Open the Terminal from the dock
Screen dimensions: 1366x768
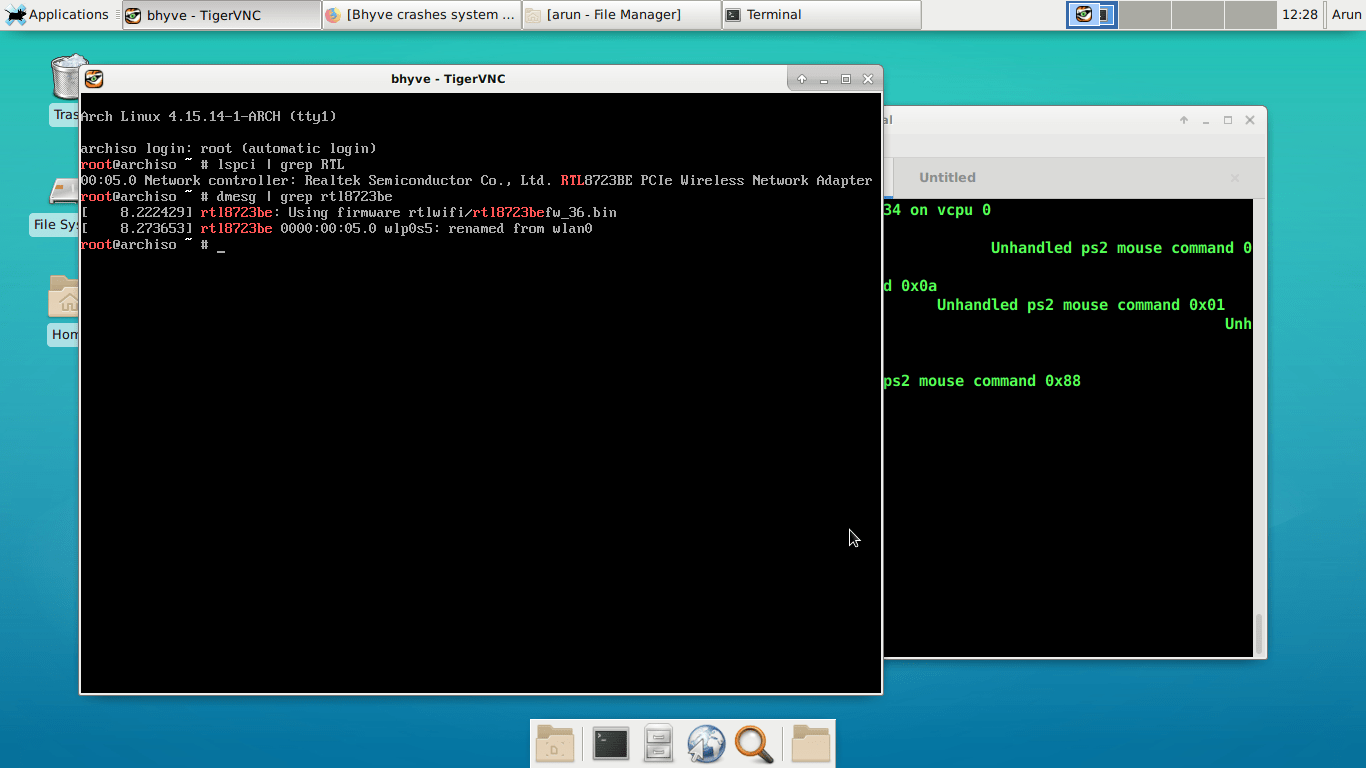pos(610,743)
